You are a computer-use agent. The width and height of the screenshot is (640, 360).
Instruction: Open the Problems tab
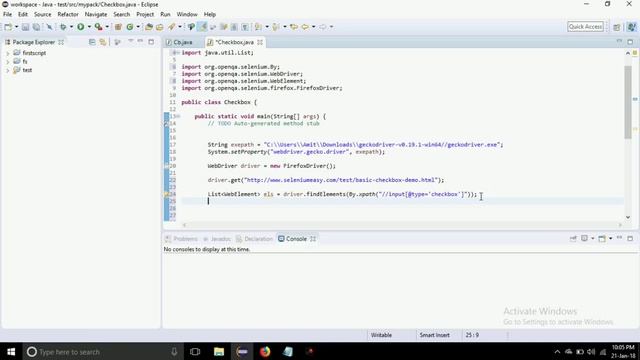[182, 239]
